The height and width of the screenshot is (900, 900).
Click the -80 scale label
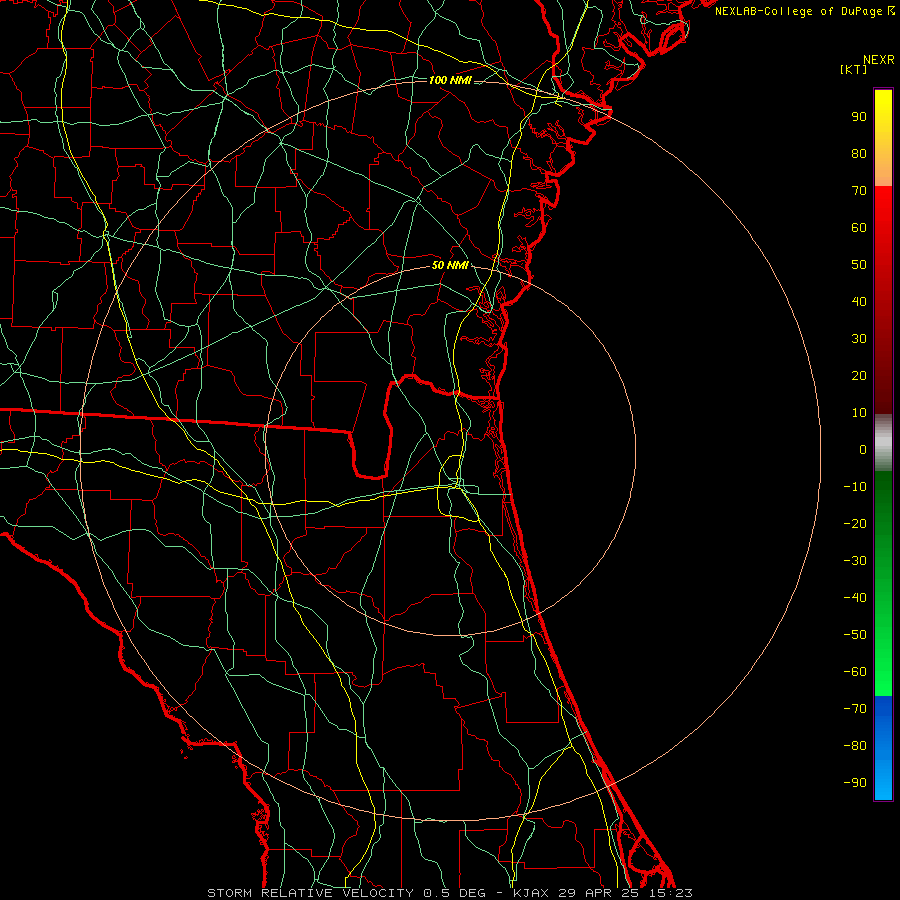(x=855, y=746)
